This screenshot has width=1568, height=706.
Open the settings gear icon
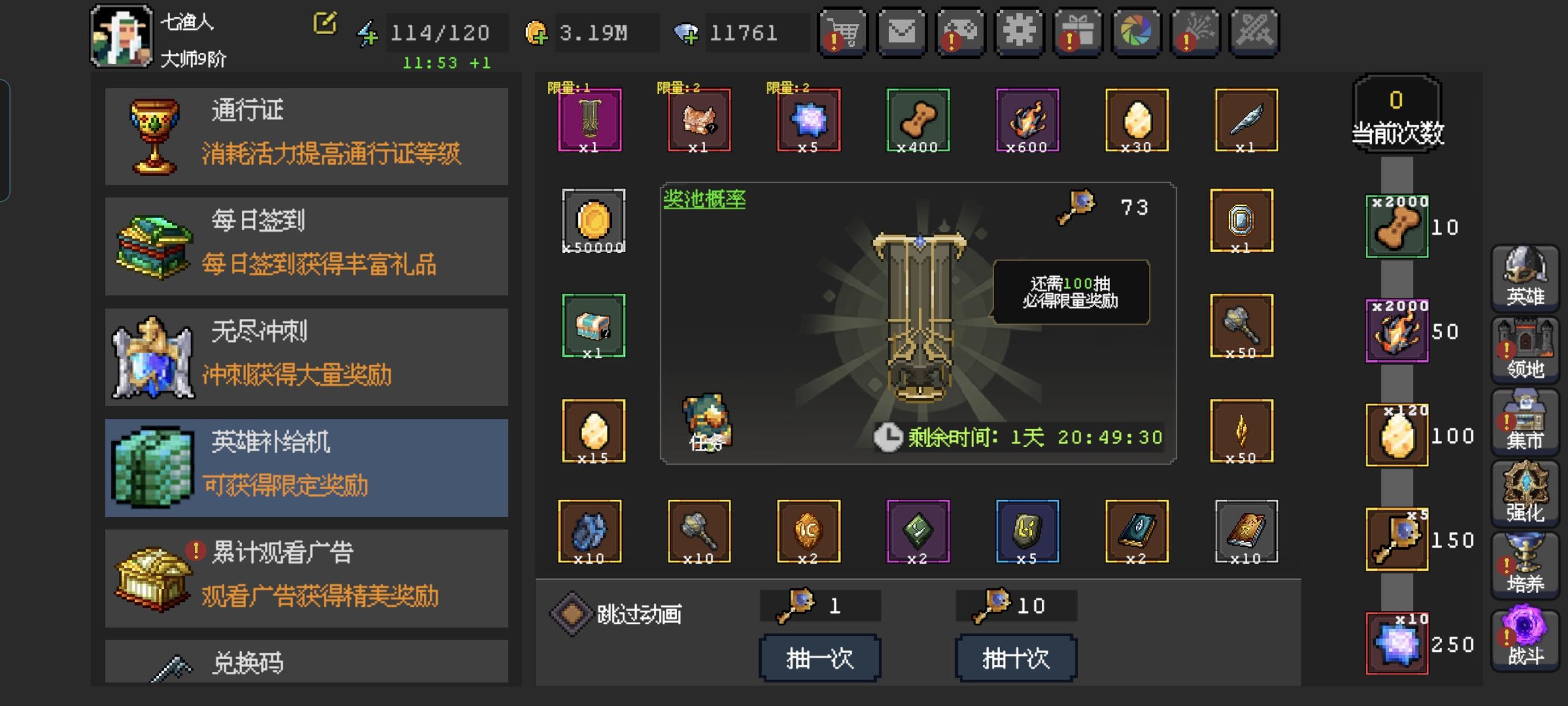point(1019,32)
